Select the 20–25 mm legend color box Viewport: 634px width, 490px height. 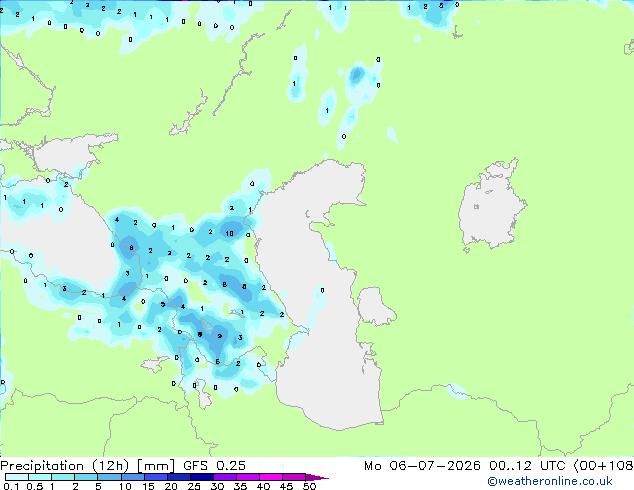[179, 477]
